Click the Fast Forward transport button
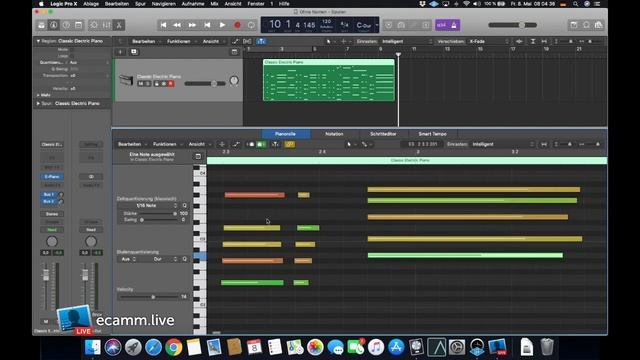Viewport: 640px width, 360px height. coord(192,25)
